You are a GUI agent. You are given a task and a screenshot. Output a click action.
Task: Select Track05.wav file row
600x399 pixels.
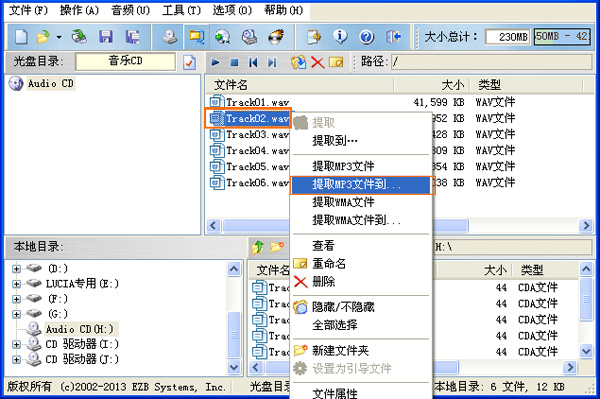click(x=257, y=166)
